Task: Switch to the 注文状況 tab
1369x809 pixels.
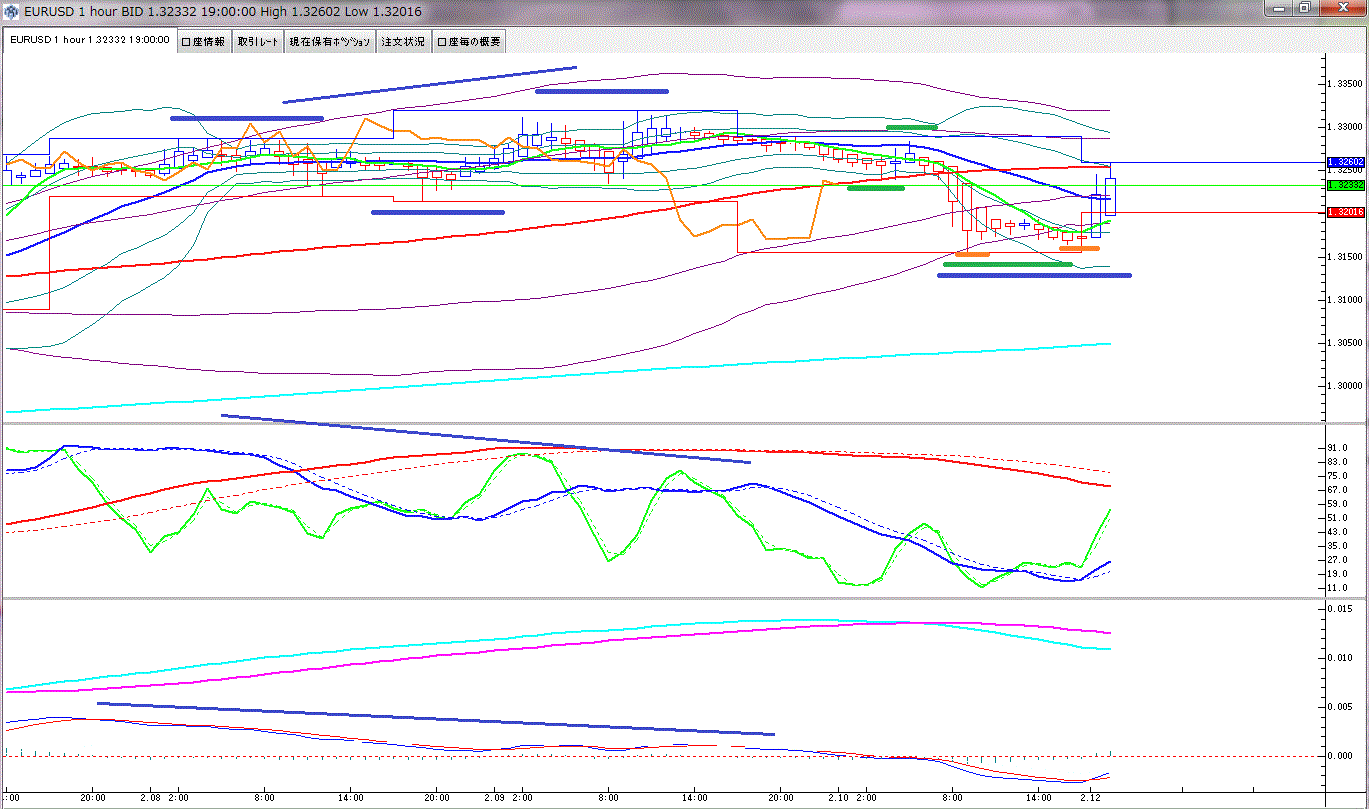Action: pyautogui.click(x=403, y=41)
